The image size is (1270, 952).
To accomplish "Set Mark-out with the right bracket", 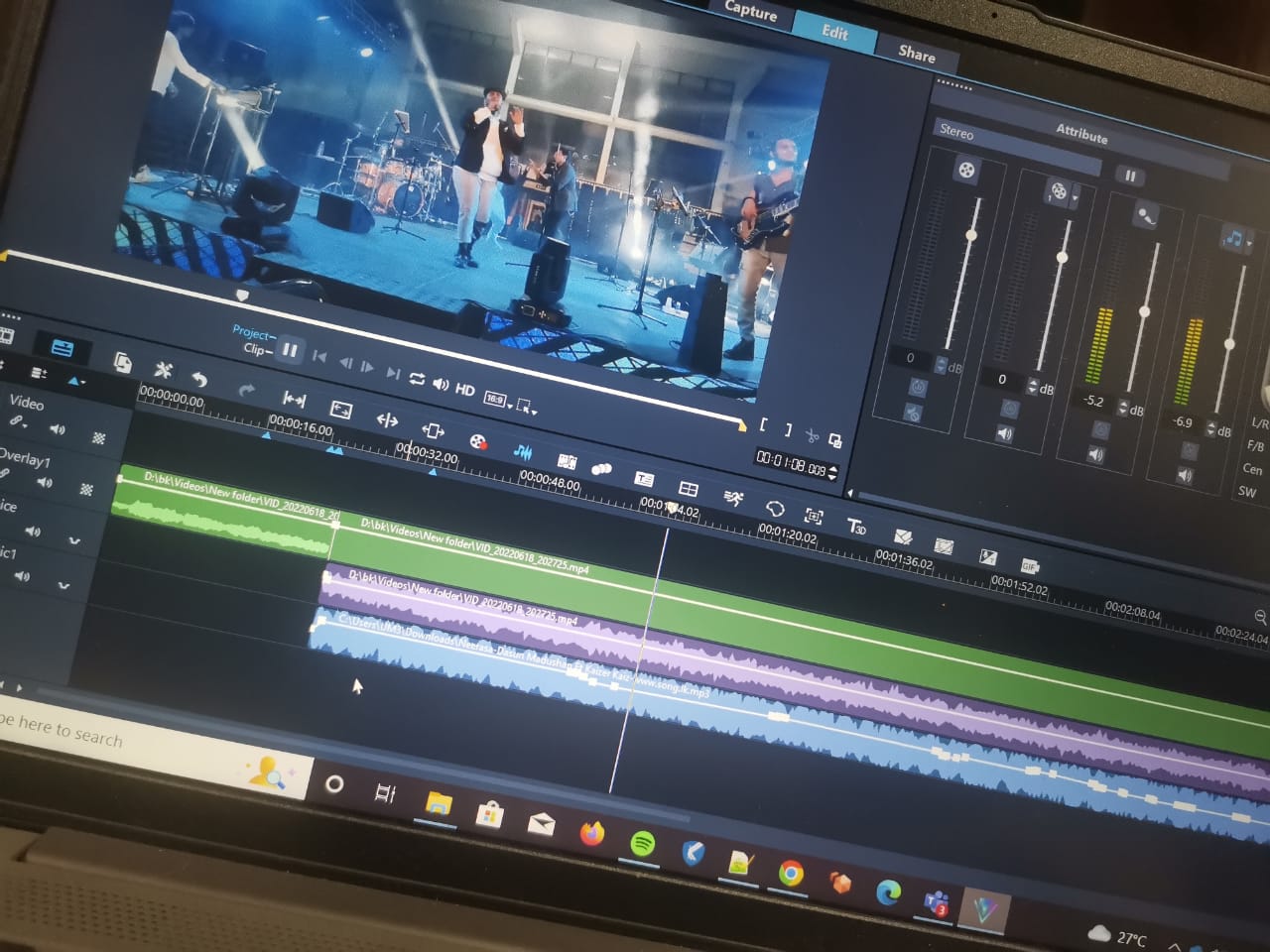I will pos(788,430).
